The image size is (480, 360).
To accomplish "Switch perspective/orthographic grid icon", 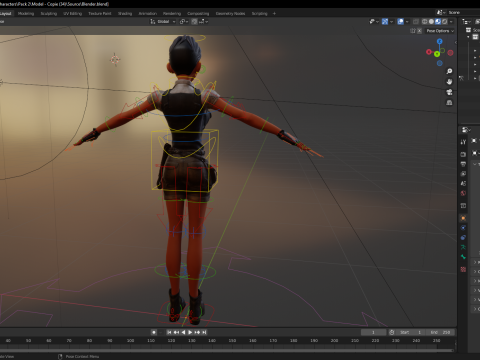I will point(449,103).
